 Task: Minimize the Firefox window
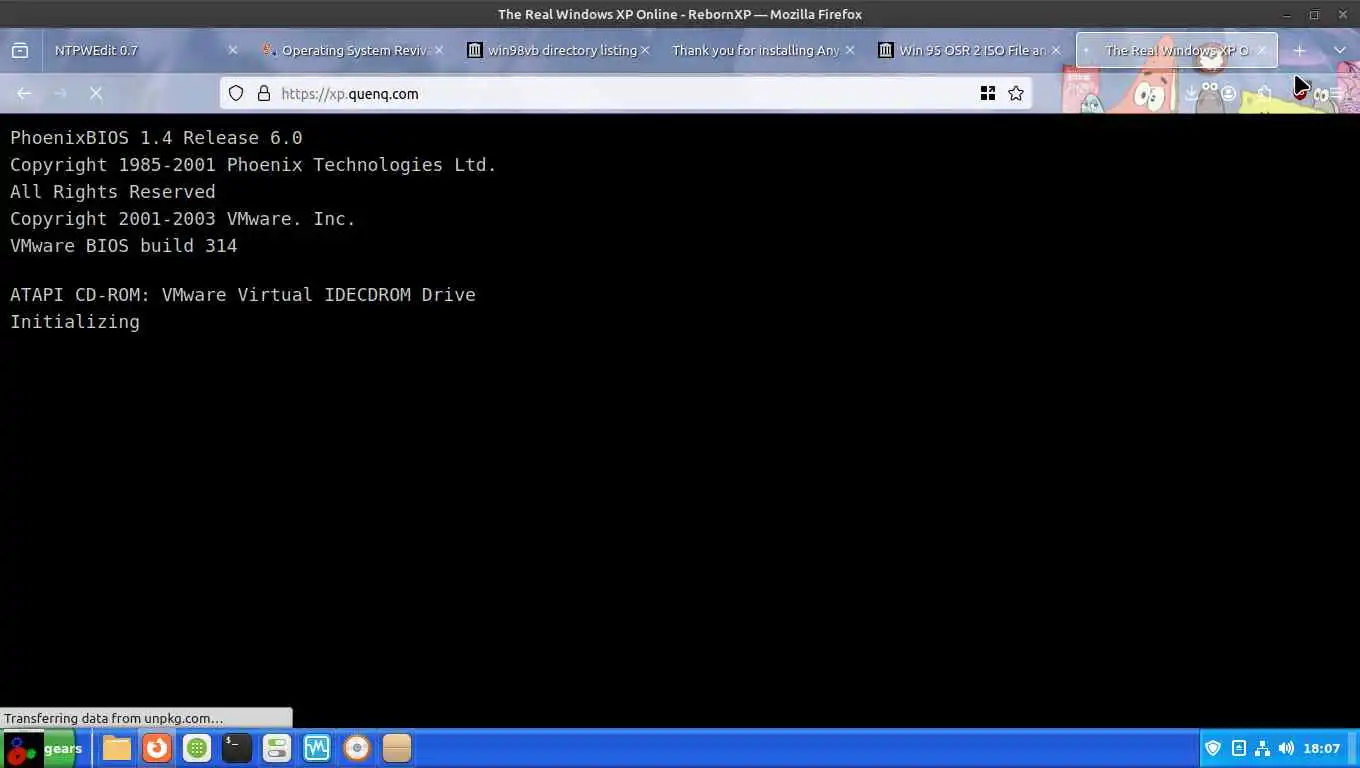1287,14
